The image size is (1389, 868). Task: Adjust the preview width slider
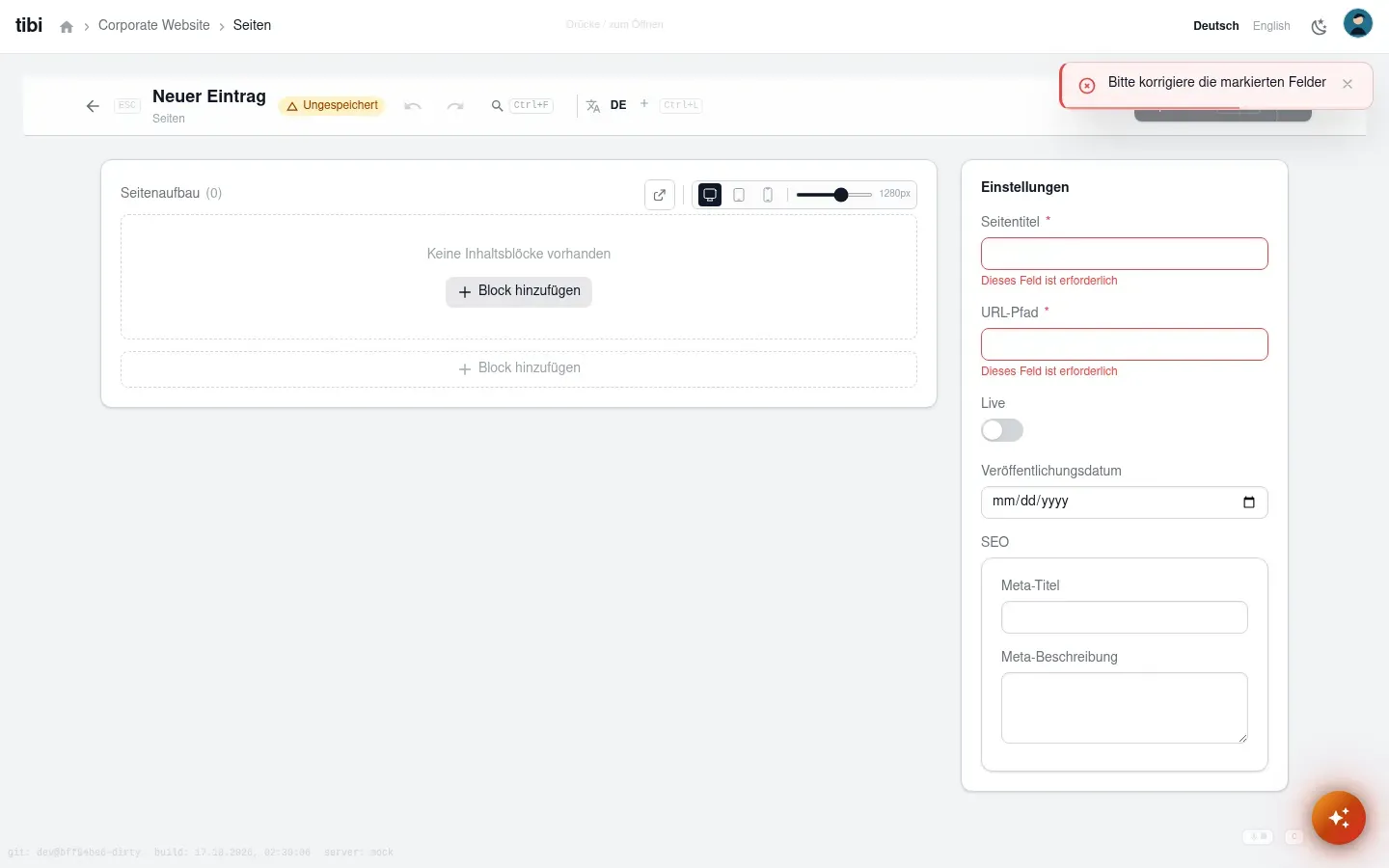[834, 195]
